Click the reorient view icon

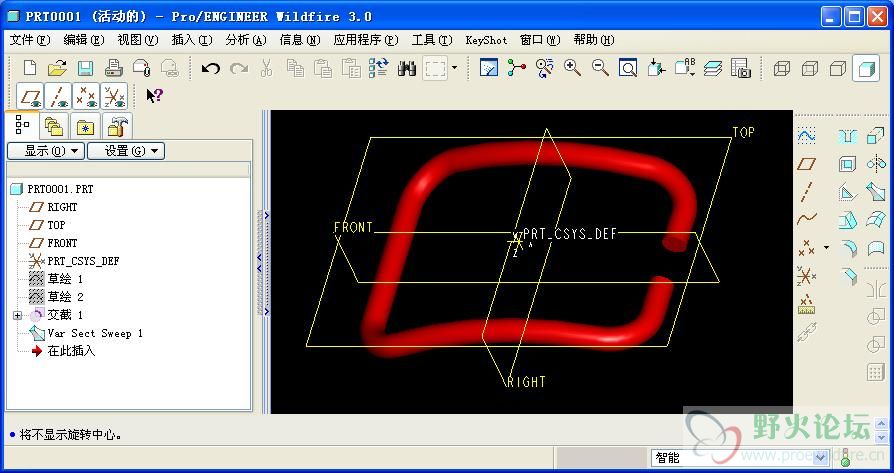point(656,68)
